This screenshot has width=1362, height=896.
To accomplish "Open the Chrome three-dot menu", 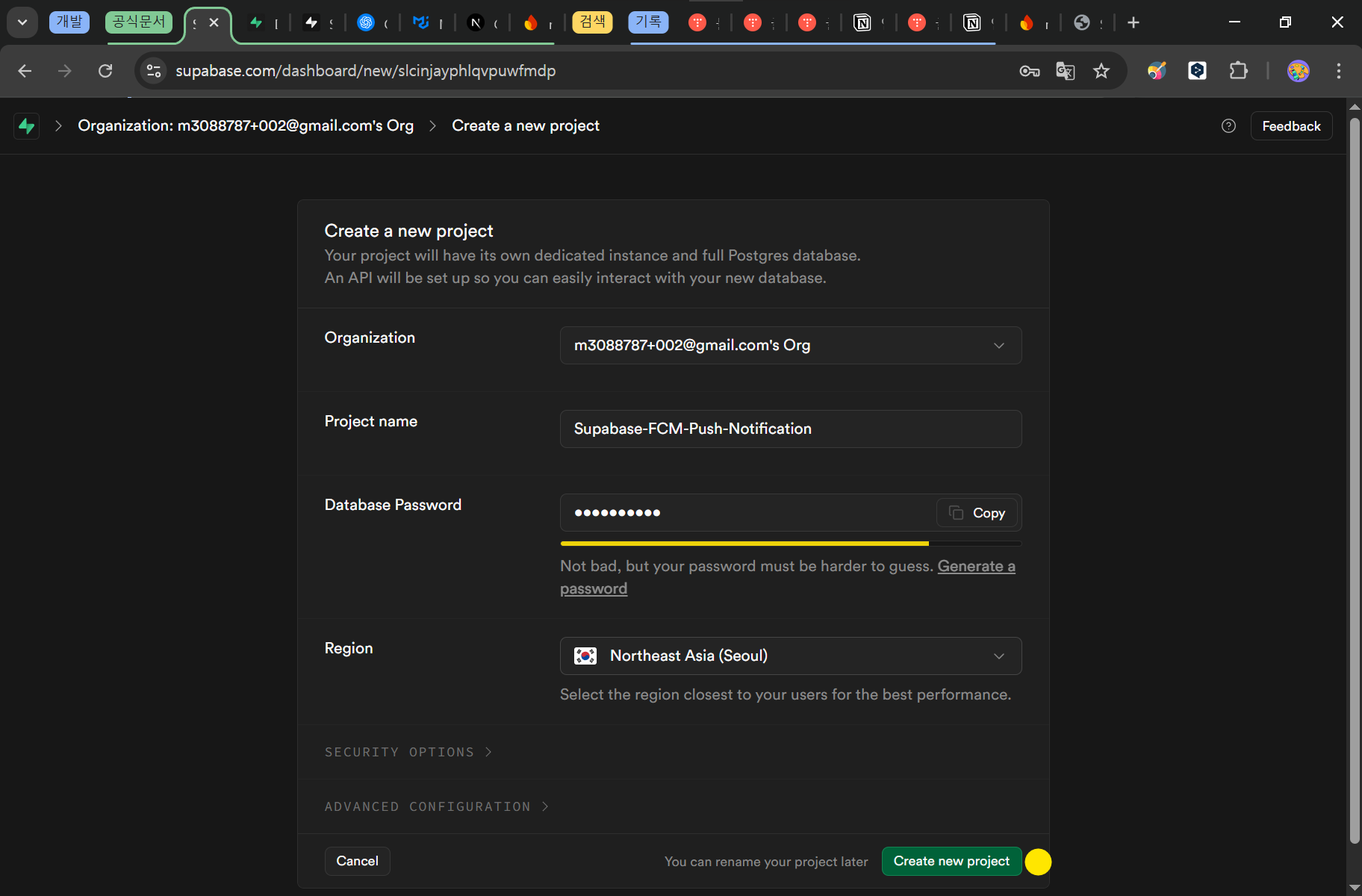I will pos(1339,71).
